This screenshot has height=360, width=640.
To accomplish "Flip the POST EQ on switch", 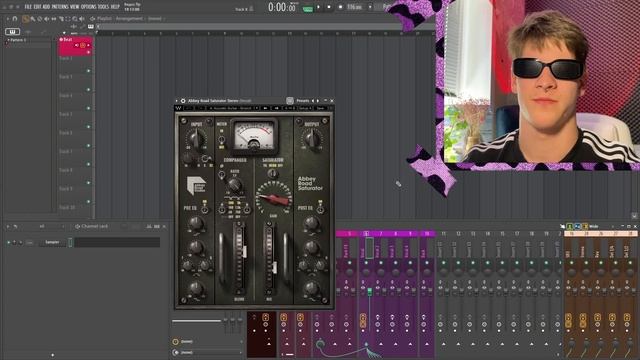I will [320, 209].
